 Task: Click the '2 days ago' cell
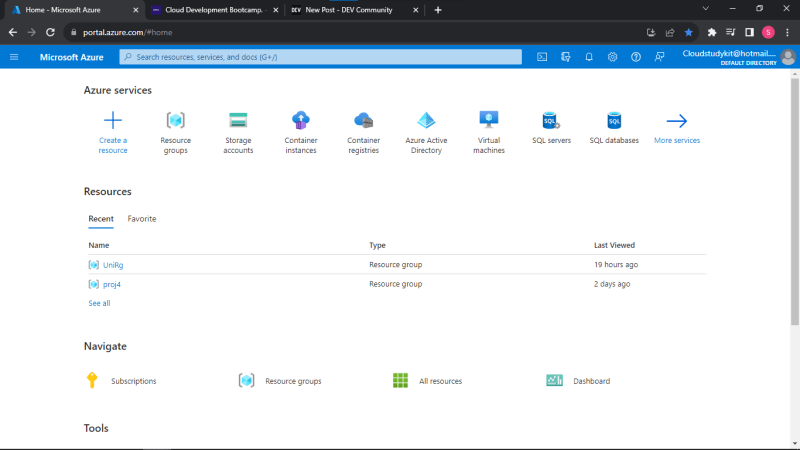[612, 284]
